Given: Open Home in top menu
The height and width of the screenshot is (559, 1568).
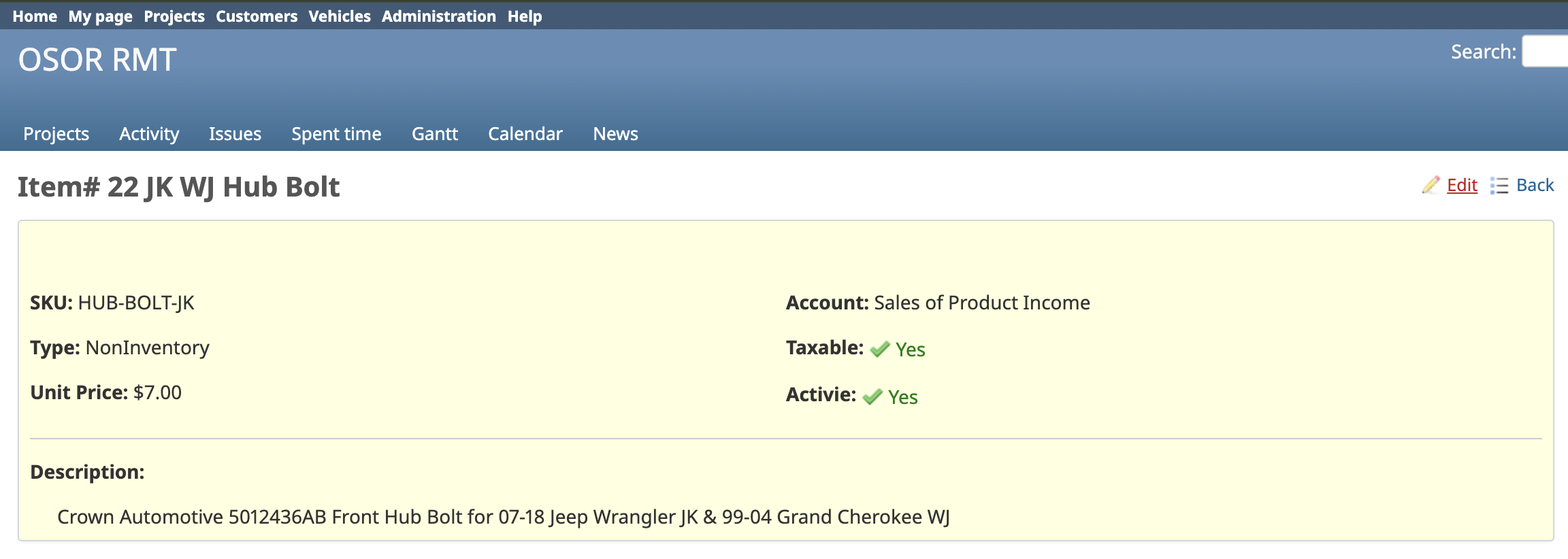Looking at the screenshot, I should (35, 16).
